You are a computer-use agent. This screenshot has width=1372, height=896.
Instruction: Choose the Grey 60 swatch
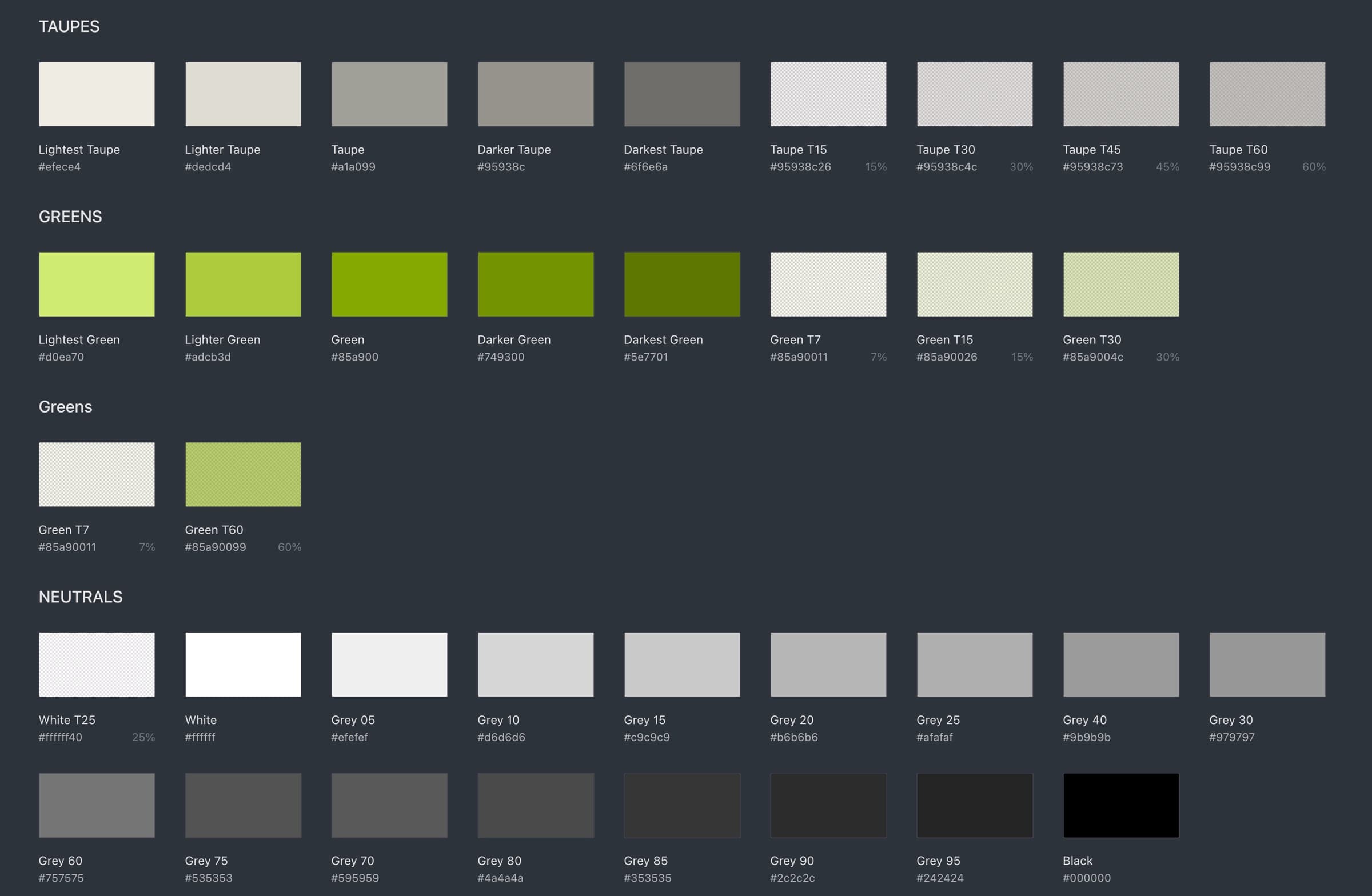pos(97,805)
